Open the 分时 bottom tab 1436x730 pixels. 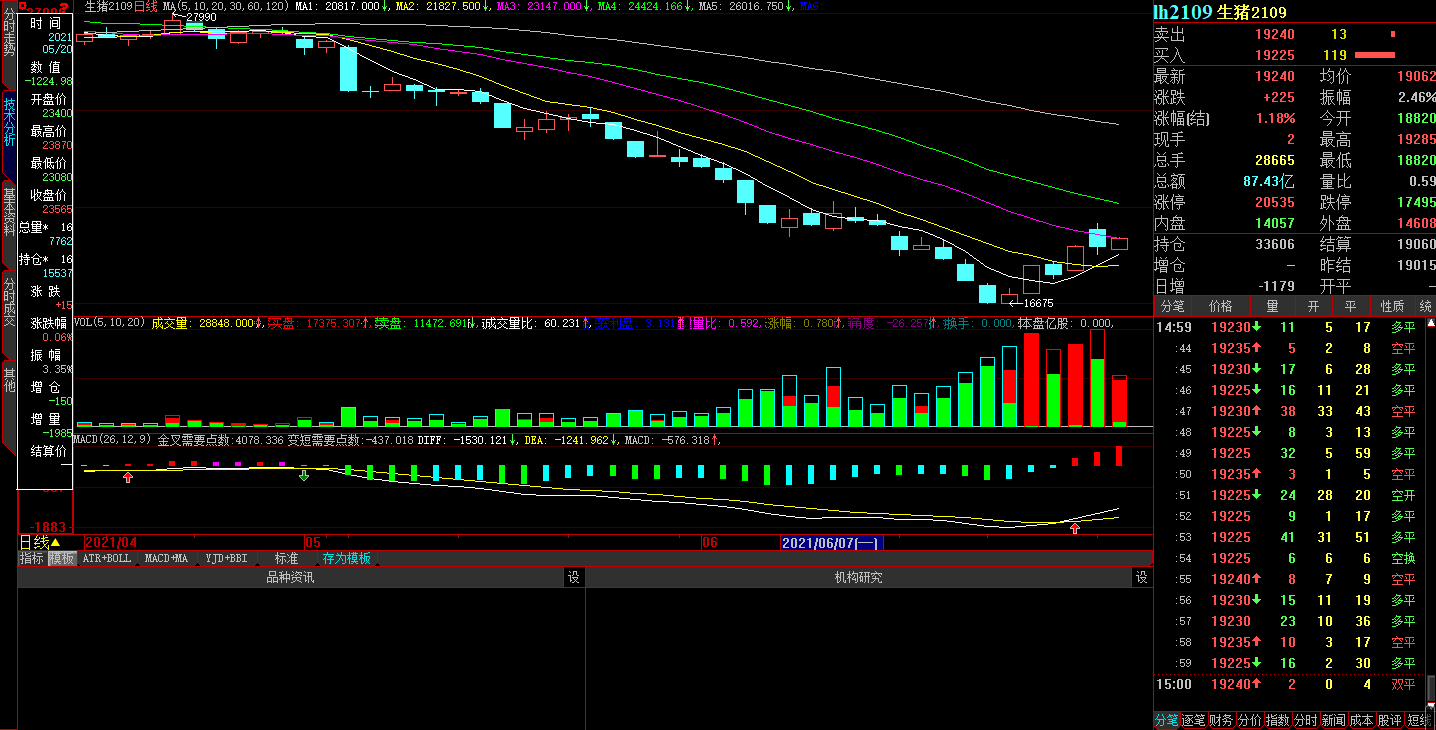1305,720
